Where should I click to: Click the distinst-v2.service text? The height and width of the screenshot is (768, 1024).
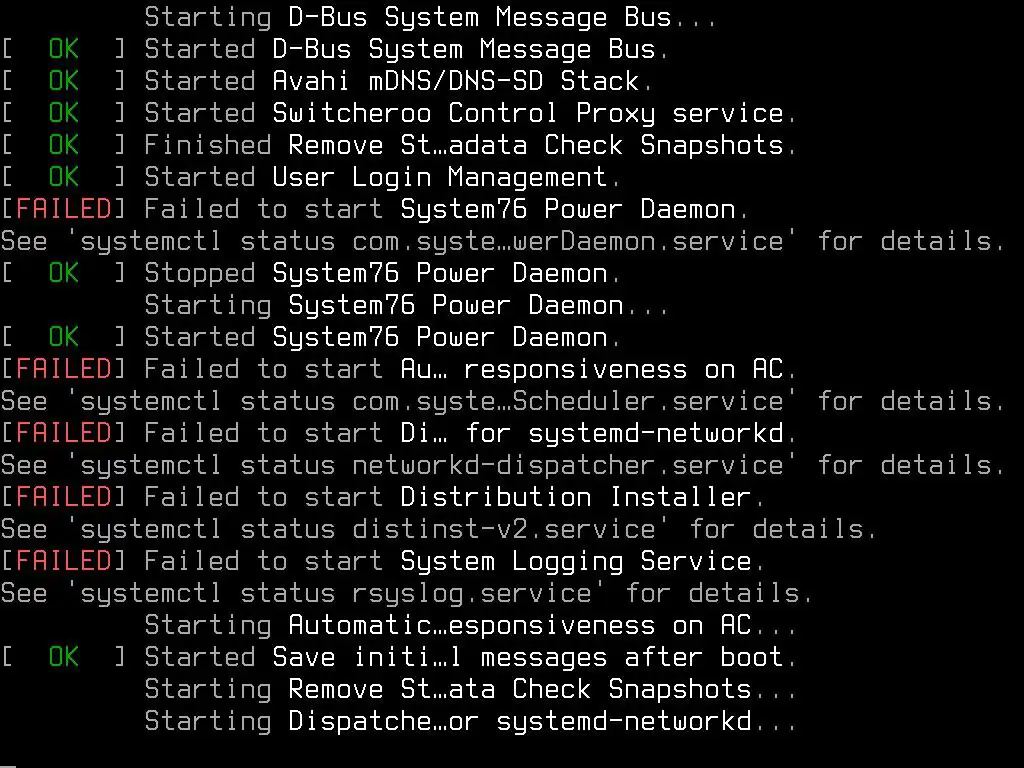pyautogui.click(x=503, y=529)
